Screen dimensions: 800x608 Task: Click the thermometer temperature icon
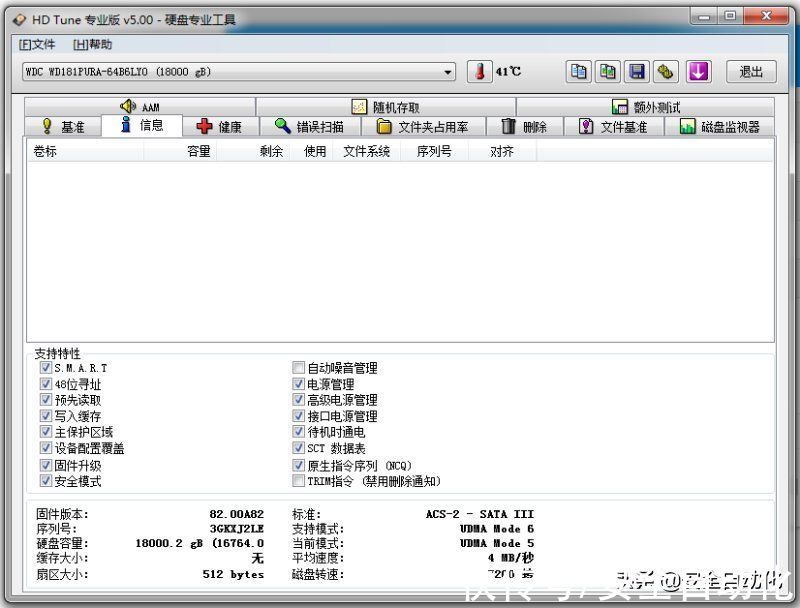[480, 71]
